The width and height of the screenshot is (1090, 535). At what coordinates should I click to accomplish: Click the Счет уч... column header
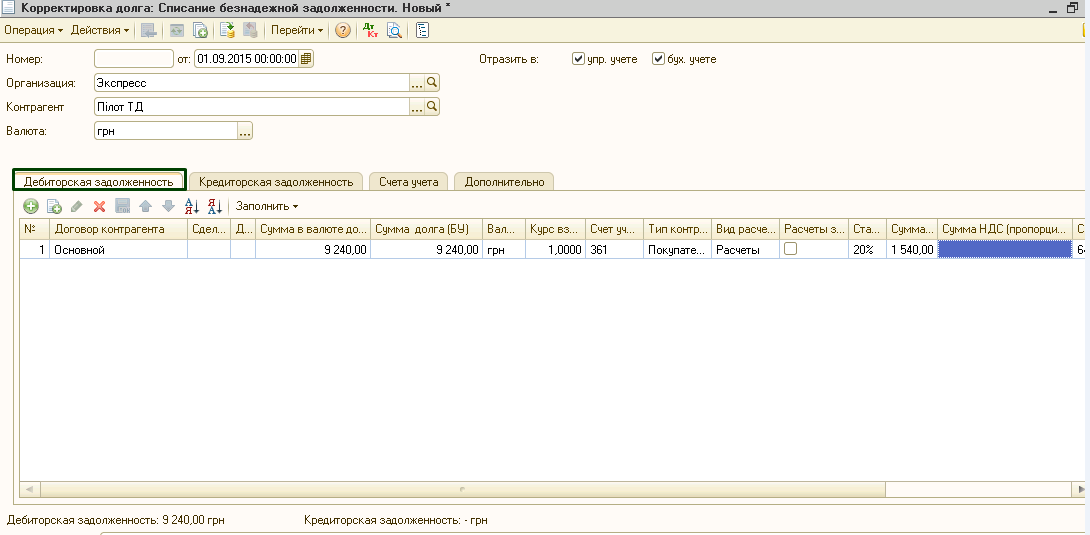pos(613,229)
